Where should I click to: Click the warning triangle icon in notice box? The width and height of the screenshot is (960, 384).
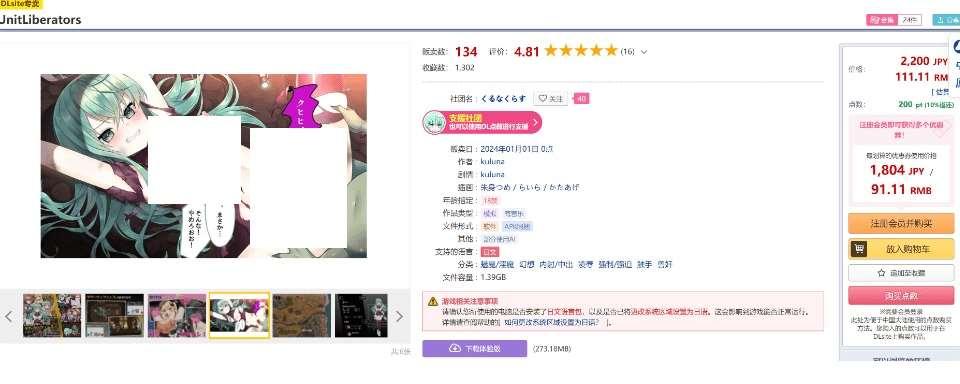click(433, 301)
